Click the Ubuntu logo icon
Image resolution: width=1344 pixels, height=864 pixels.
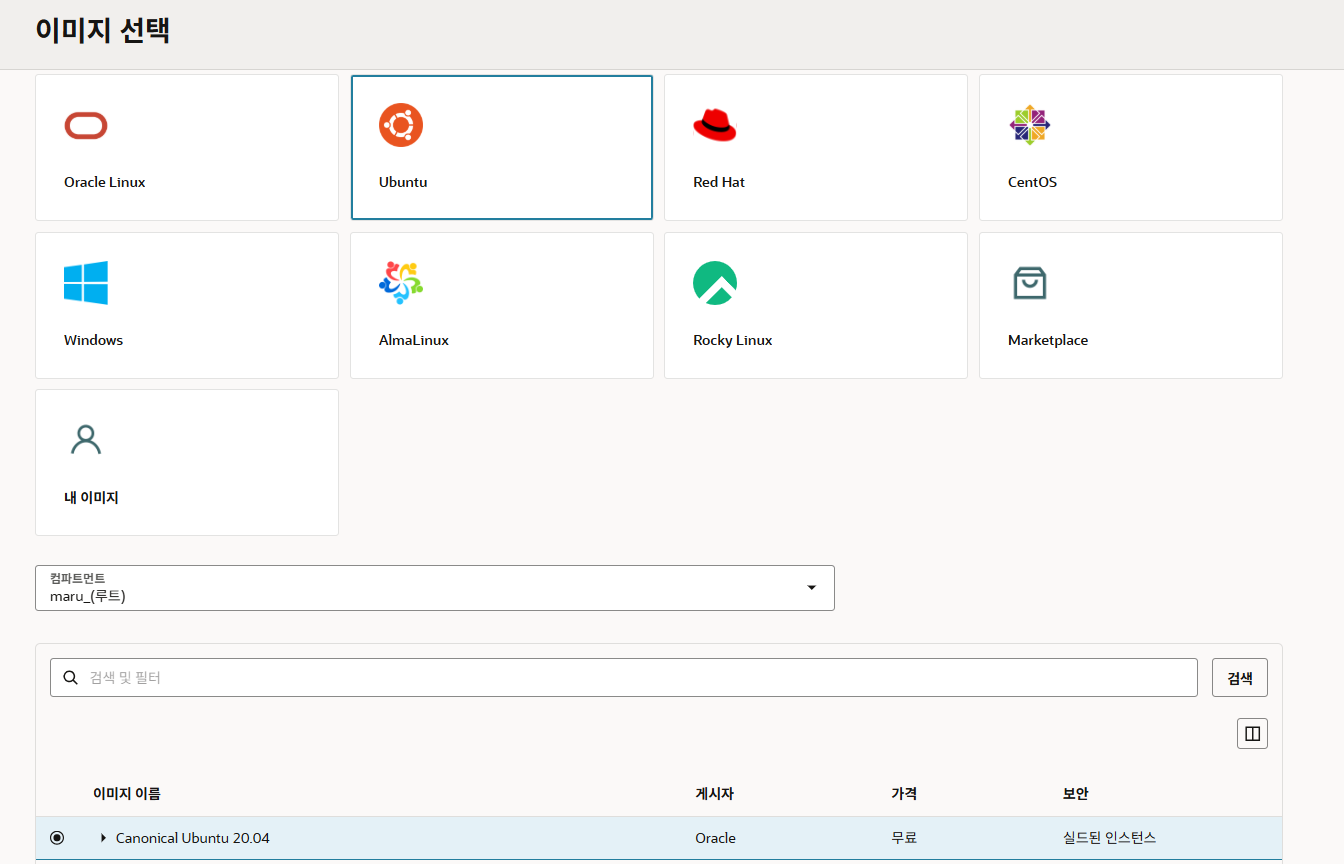(401, 125)
